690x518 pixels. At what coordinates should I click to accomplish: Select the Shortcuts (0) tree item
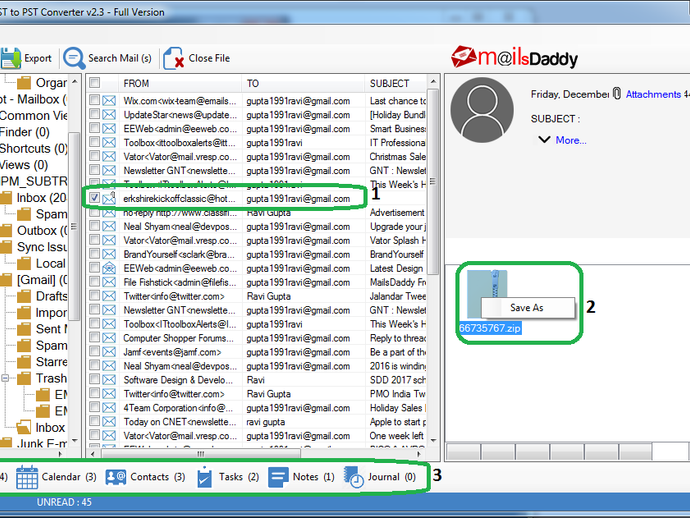[x=33, y=149]
